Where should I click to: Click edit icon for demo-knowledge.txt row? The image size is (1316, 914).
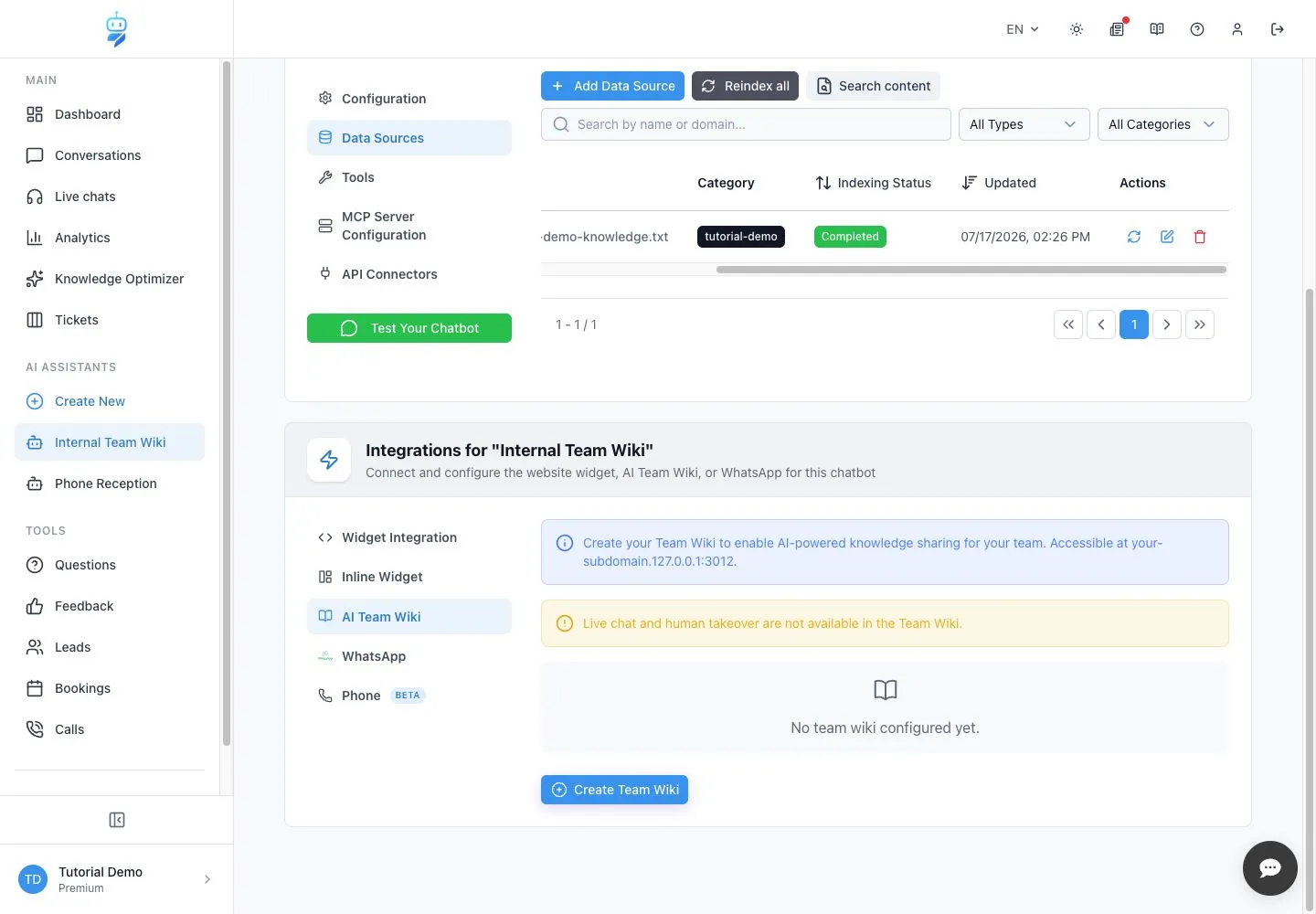point(1167,237)
